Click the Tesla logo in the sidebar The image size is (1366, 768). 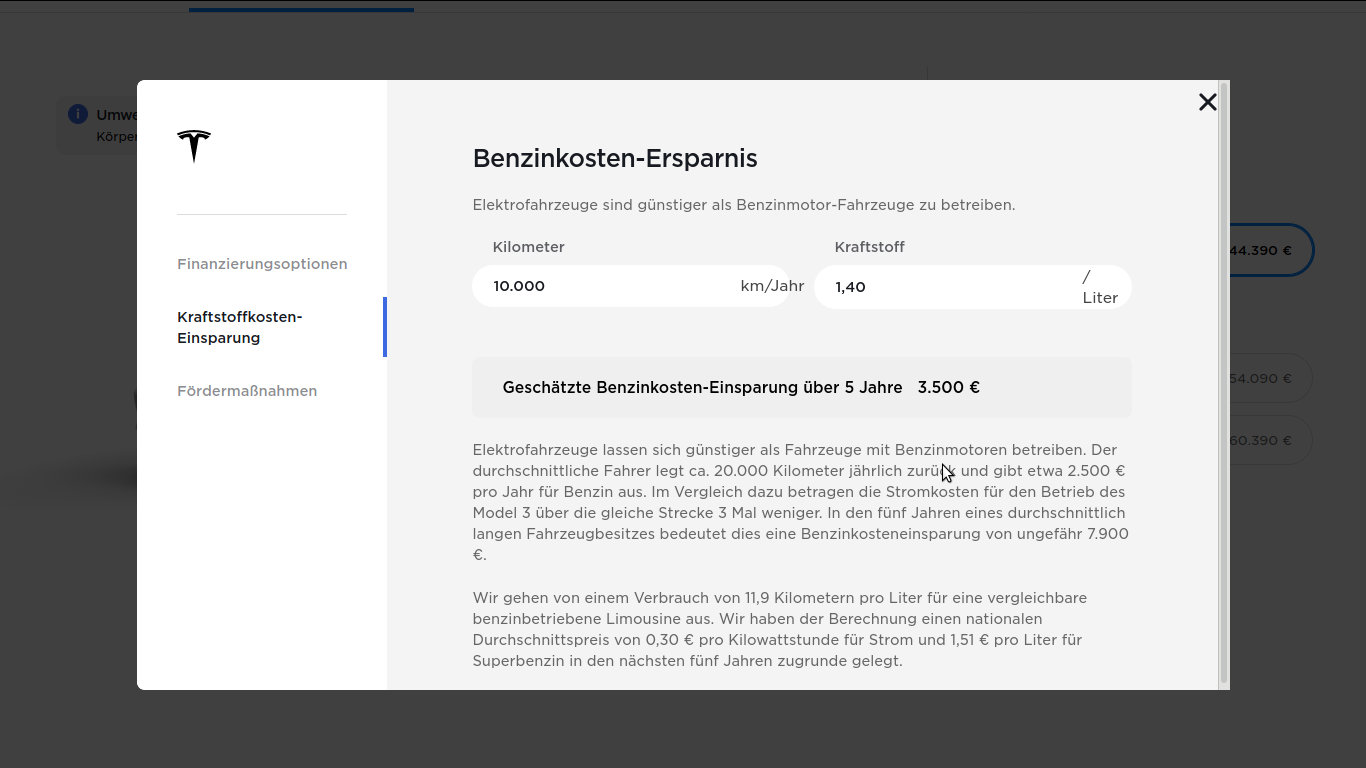coord(194,146)
